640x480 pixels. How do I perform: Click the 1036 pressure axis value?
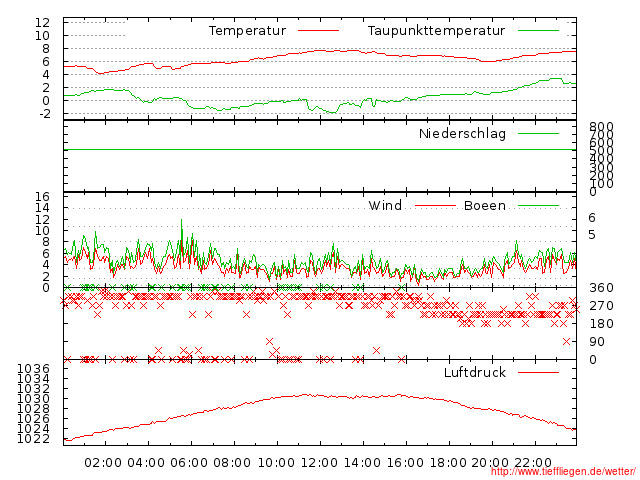point(37,369)
